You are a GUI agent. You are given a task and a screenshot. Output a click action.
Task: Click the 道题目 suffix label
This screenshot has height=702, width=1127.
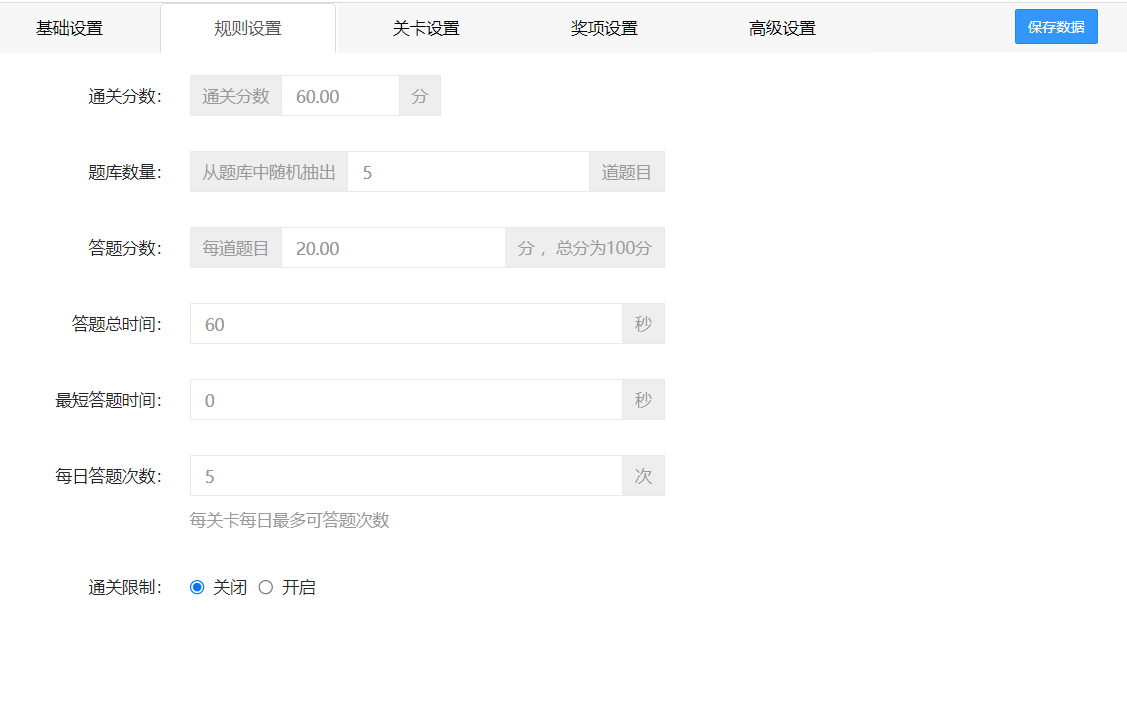(627, 172)
